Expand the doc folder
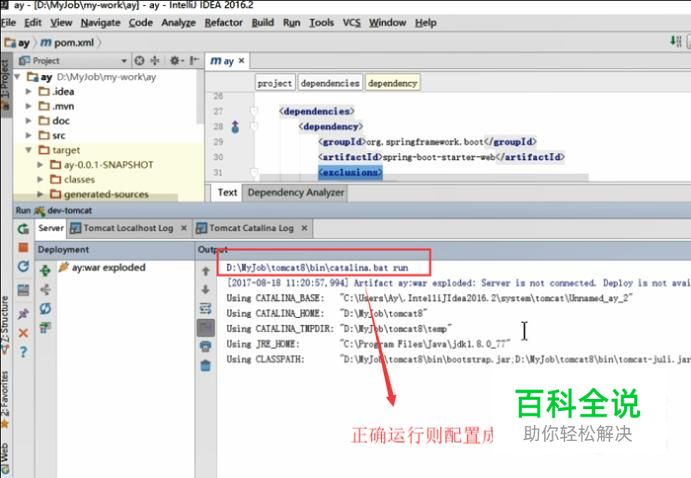Screen dimensions: 691x478 coord(29,121)
